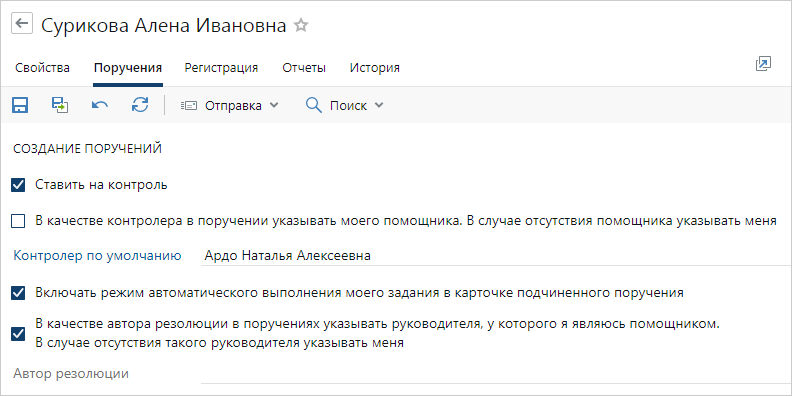Click the magnifier Поиск icon
792x396 pixels.
point(314,105)
